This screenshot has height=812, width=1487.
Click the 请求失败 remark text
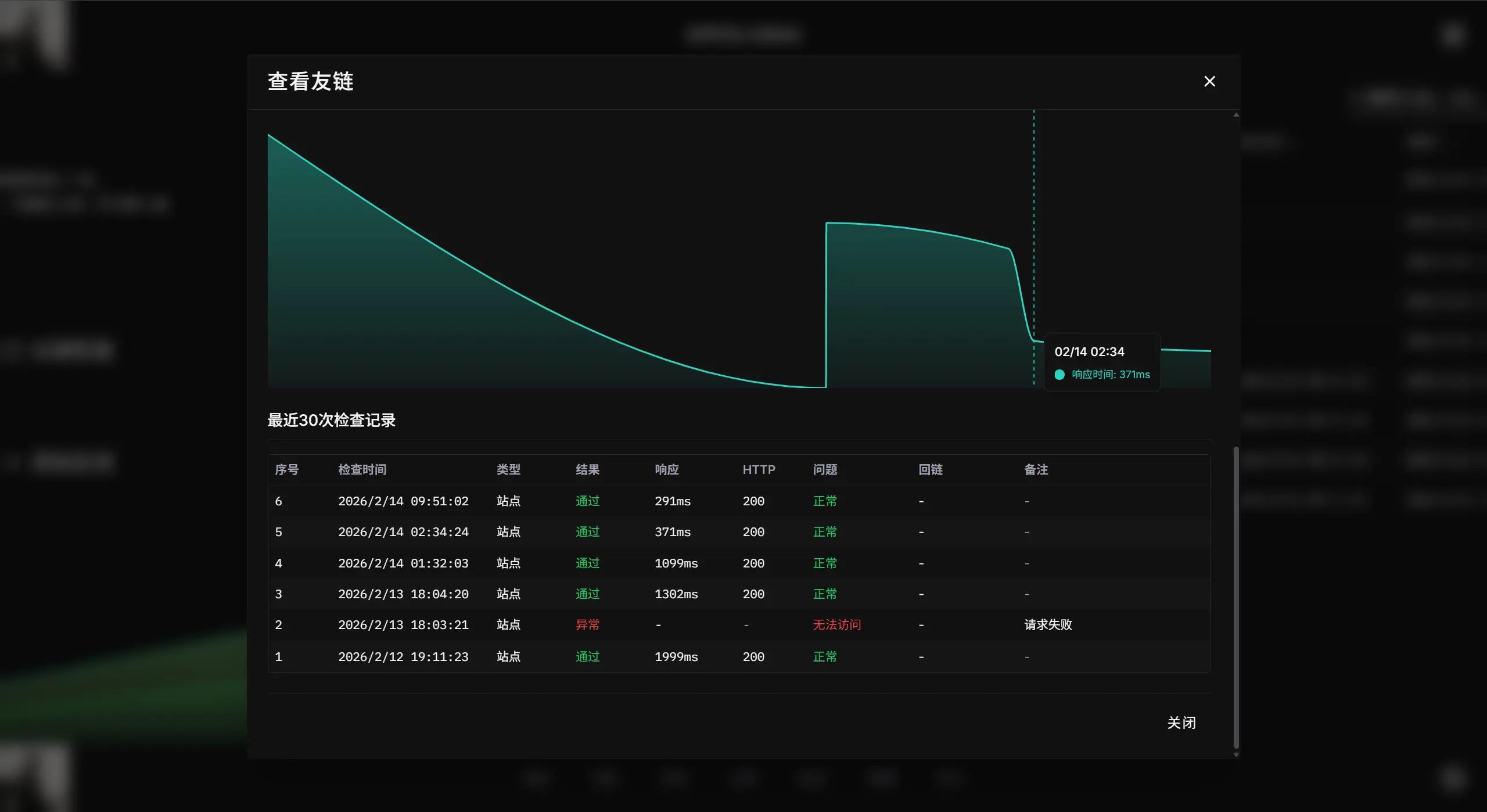point(1048,625)
